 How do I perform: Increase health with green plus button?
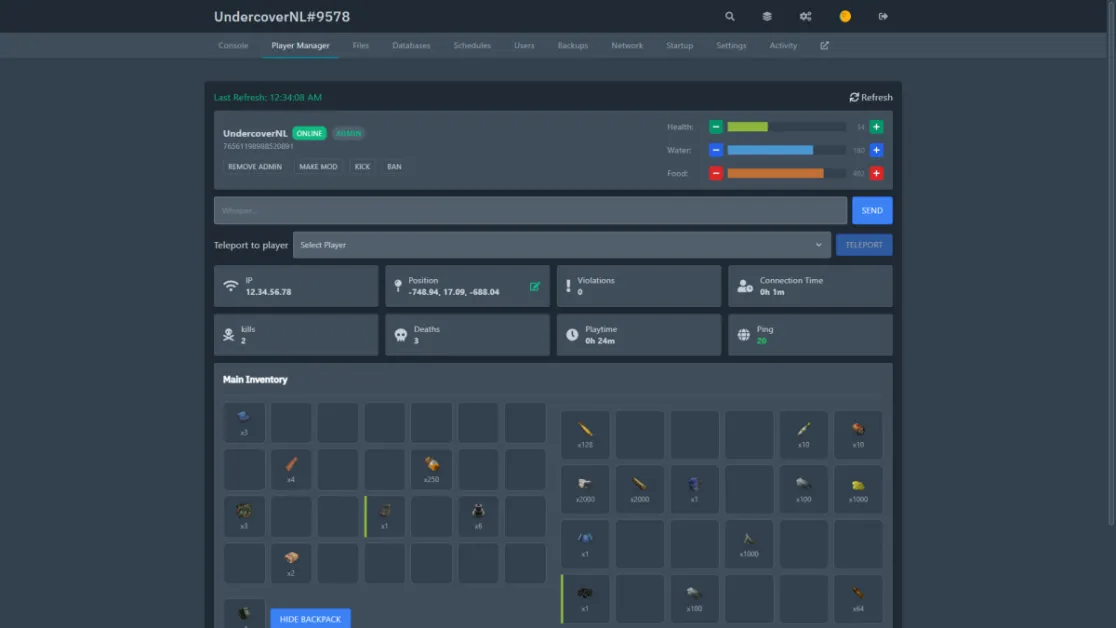[876, 127]
